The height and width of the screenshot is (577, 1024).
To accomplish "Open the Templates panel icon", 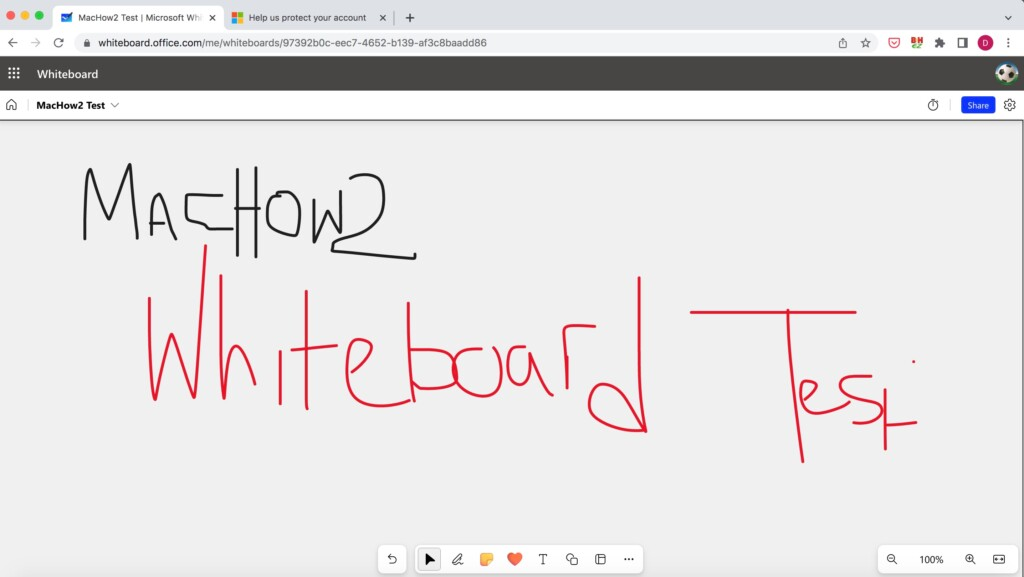I will pos(600,559).
